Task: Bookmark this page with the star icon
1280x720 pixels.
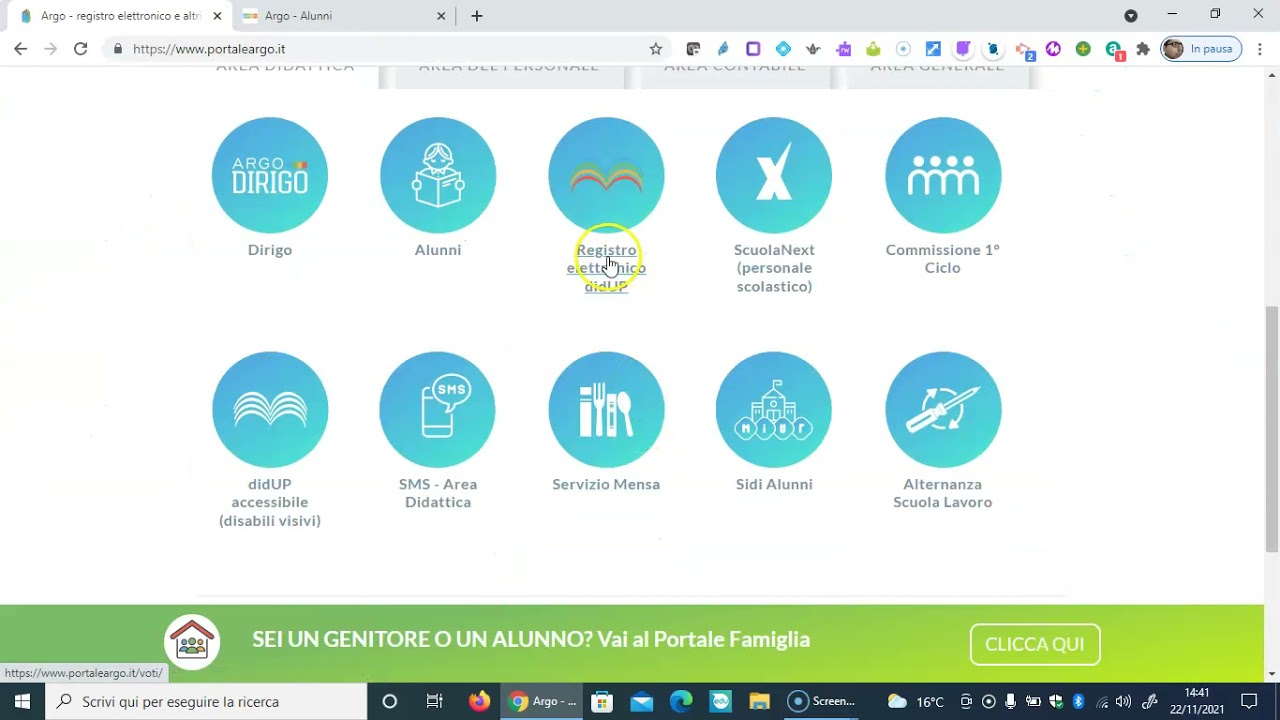Action: coord(656,49)
